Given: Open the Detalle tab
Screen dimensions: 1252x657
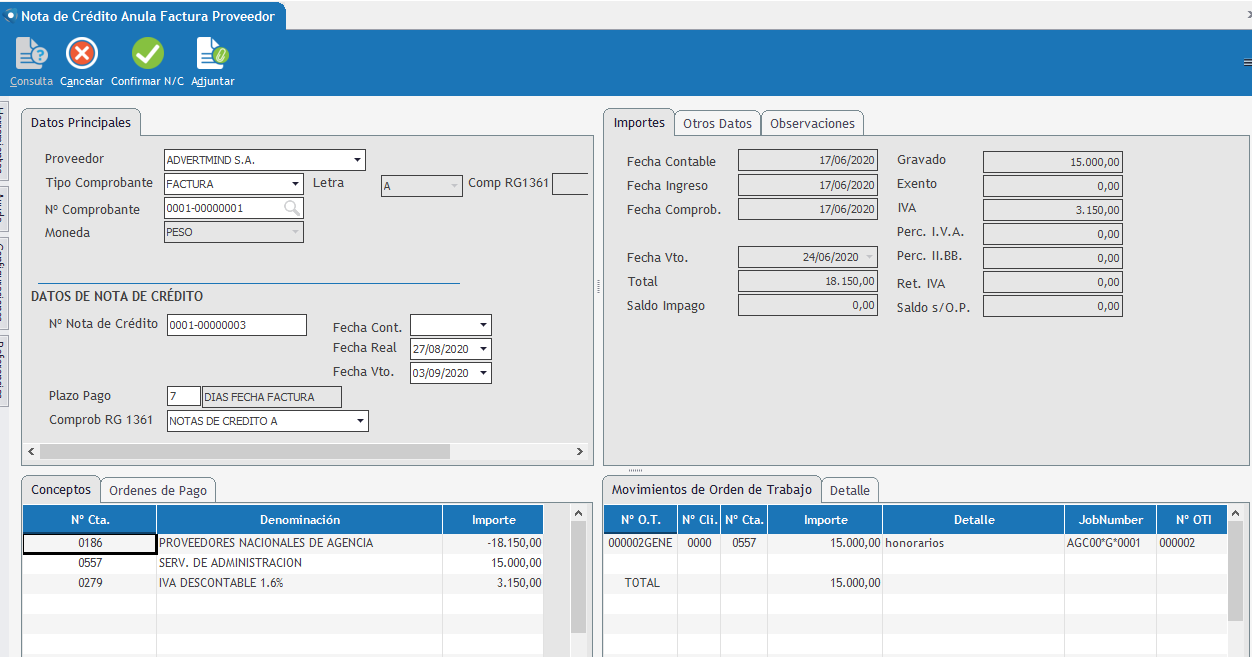Looking at the screenshot, I should pyautogui.click(x=850, y=490).
